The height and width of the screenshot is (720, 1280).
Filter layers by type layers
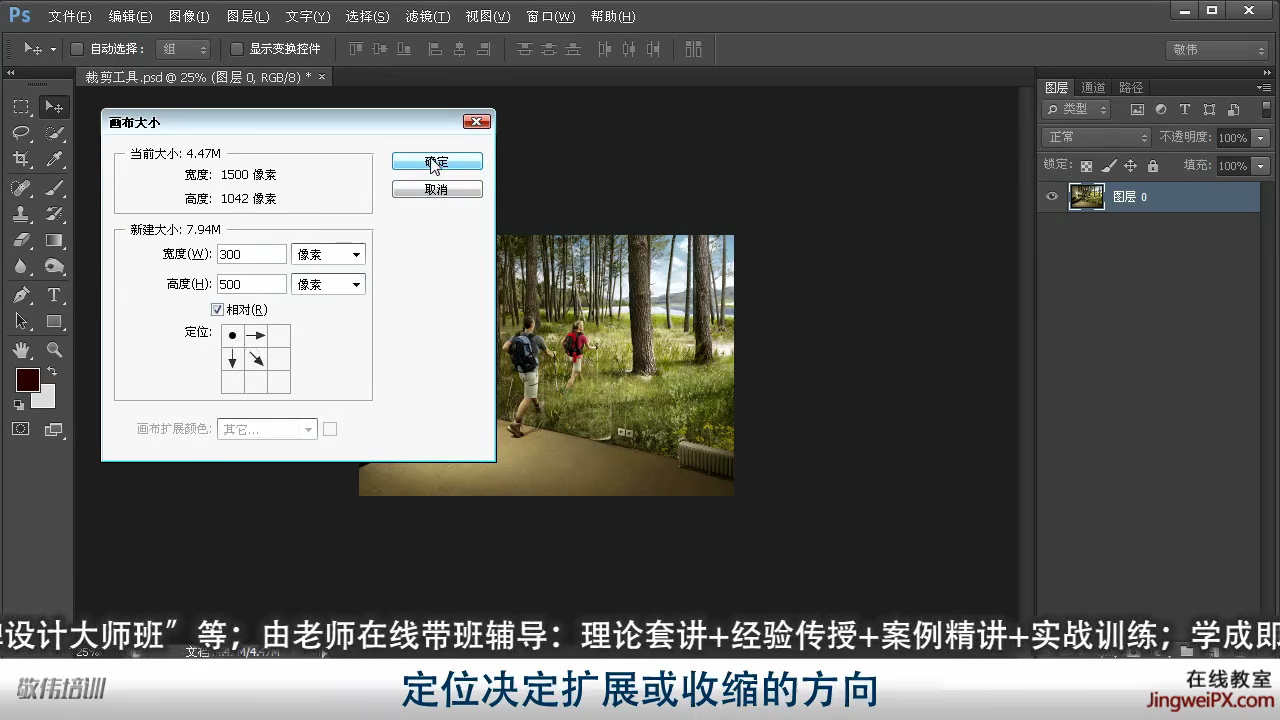click(1185, 110)
